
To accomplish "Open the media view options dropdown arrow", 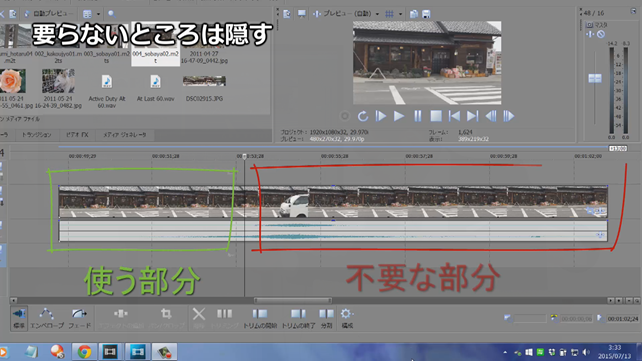I will click(98, 14).
